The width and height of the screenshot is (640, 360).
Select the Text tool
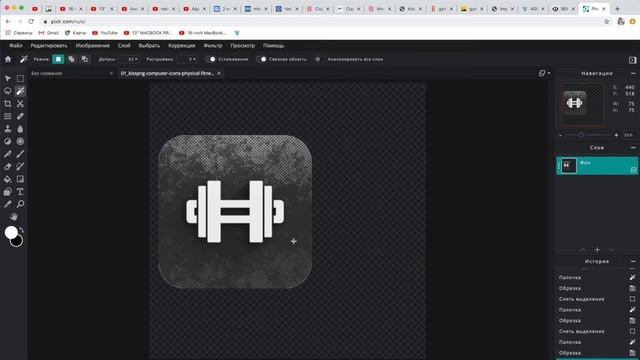click(20, 192)
